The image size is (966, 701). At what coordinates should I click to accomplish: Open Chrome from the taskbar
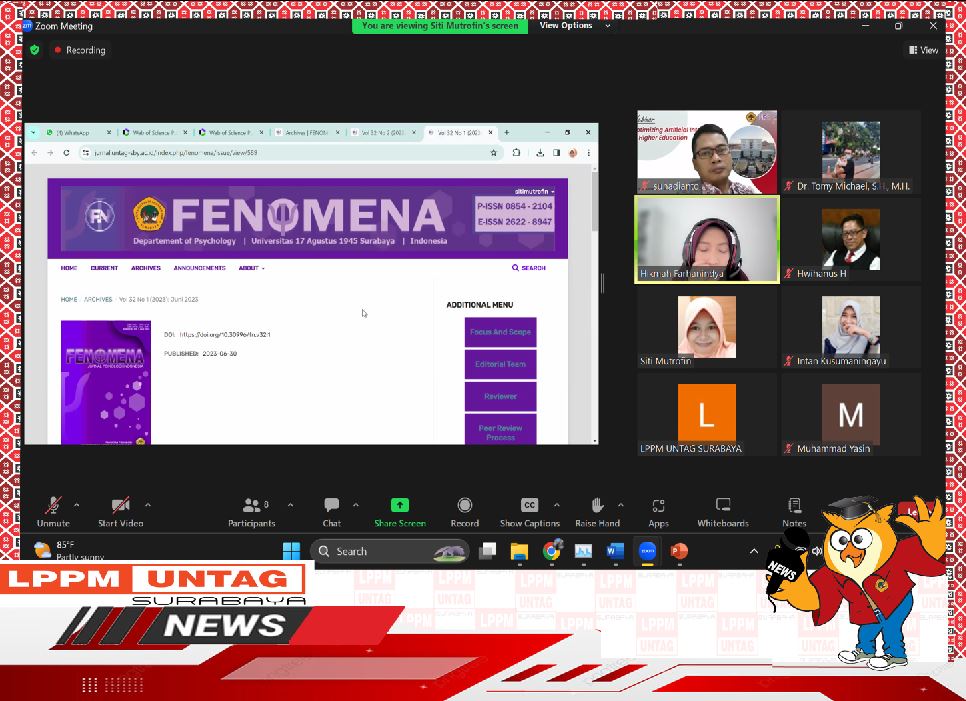[552, 551]
